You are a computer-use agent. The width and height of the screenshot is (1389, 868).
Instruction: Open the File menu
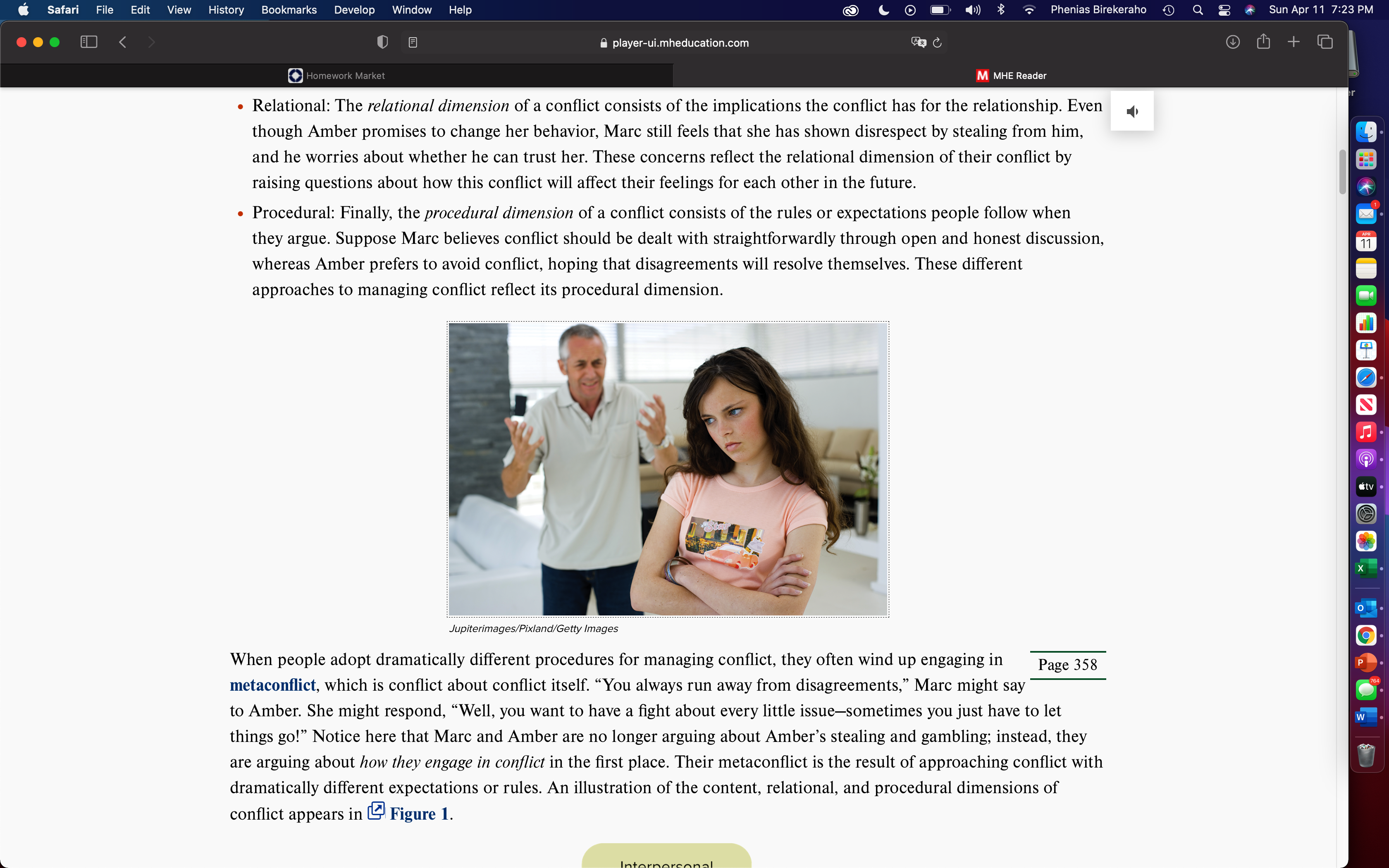tap(105, 10)
